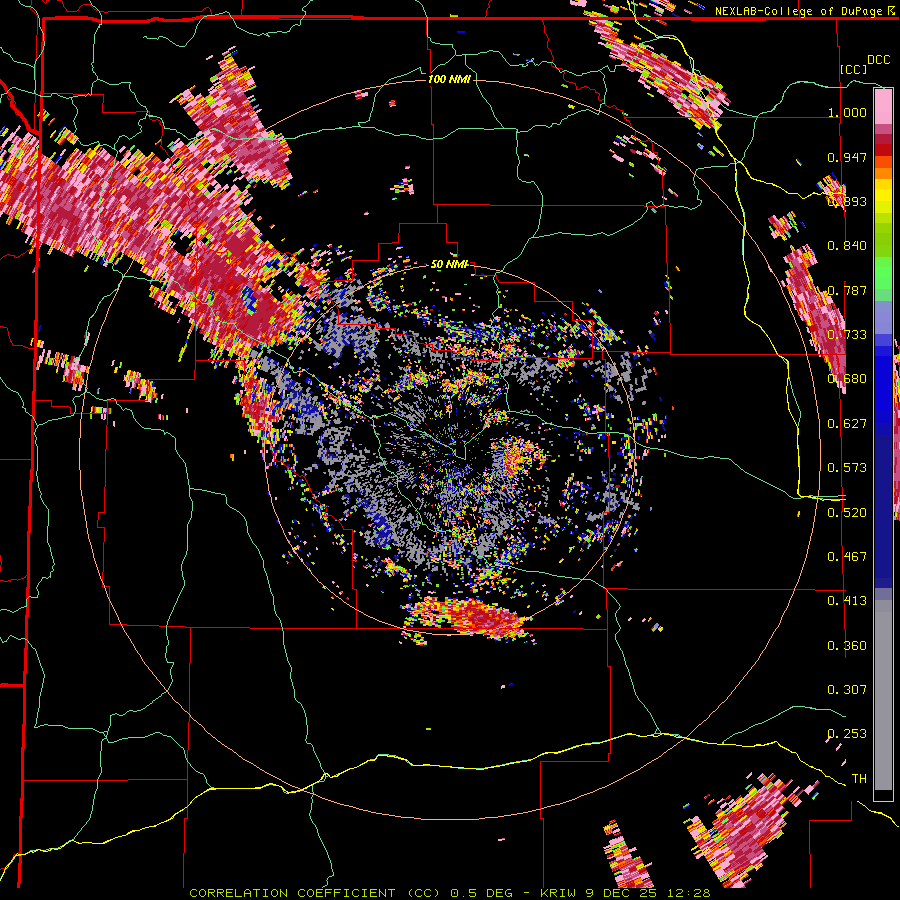Image resolution: width=900 pixels, height=900 pixels.
Task: Click the 50 NMI range ring label
Action: 449,264
